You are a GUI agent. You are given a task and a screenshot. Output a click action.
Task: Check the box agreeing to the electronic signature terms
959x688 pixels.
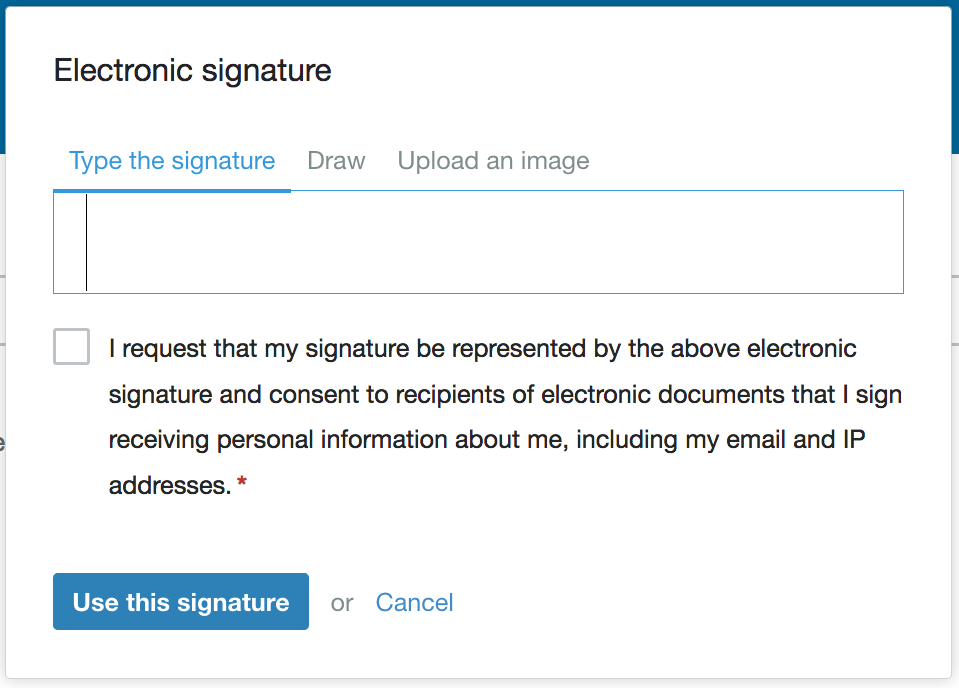(71, 346)
